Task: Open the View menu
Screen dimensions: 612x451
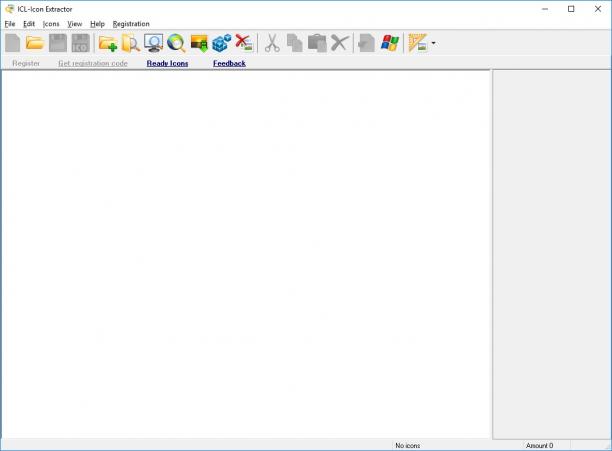Action: click(x=75, y=24)
